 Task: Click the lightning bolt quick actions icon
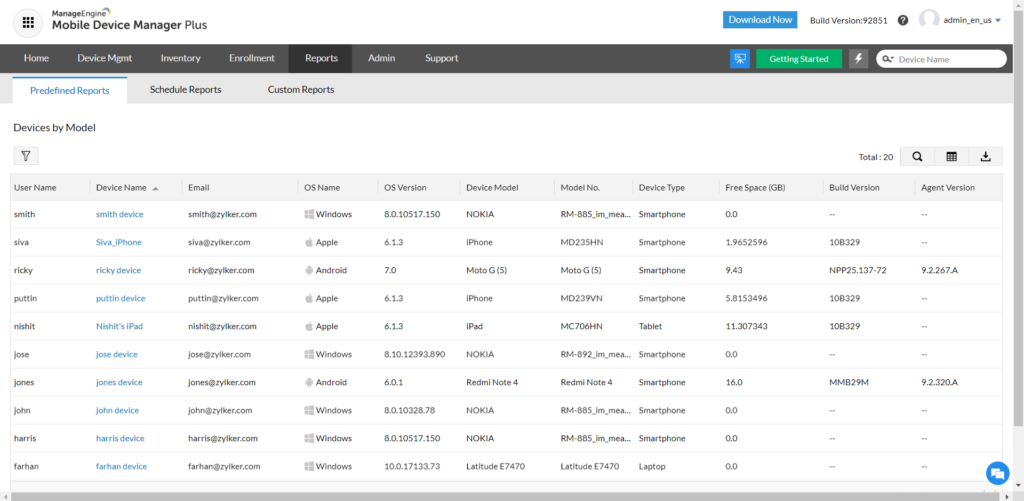pyautogui.click(x=859, y=59)
